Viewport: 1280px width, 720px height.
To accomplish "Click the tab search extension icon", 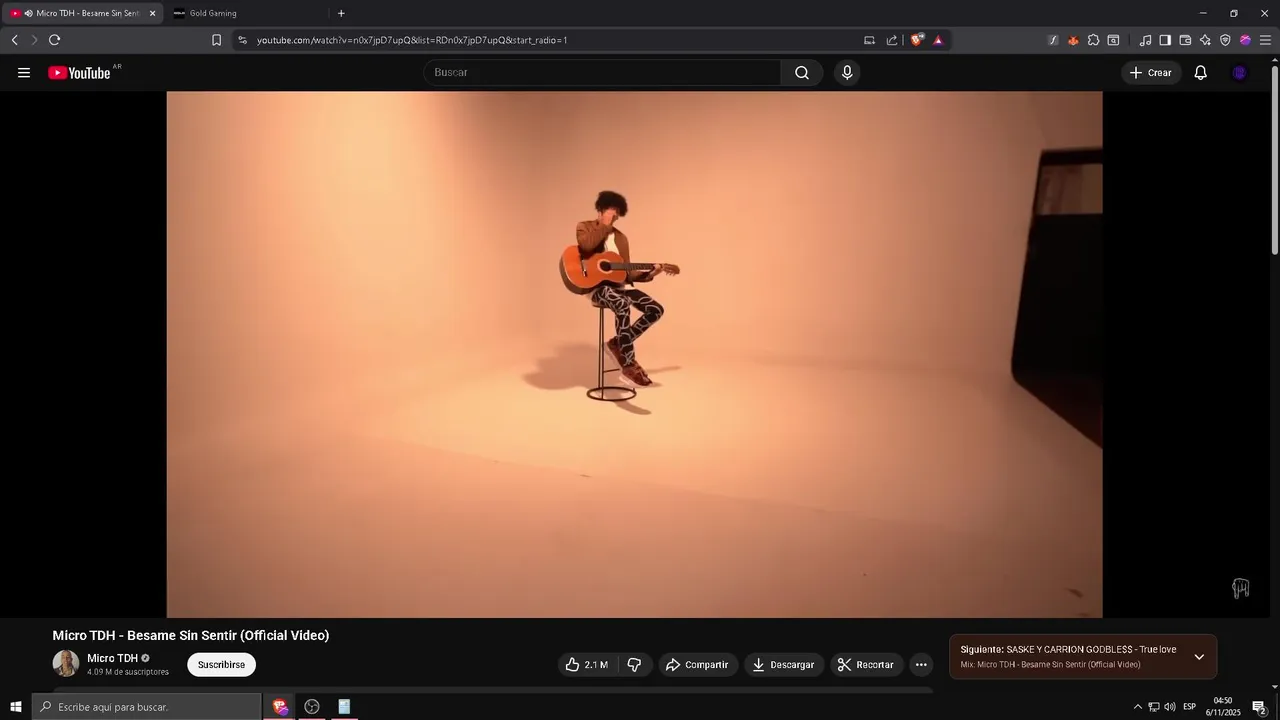I will click(x=1113, y=40).
